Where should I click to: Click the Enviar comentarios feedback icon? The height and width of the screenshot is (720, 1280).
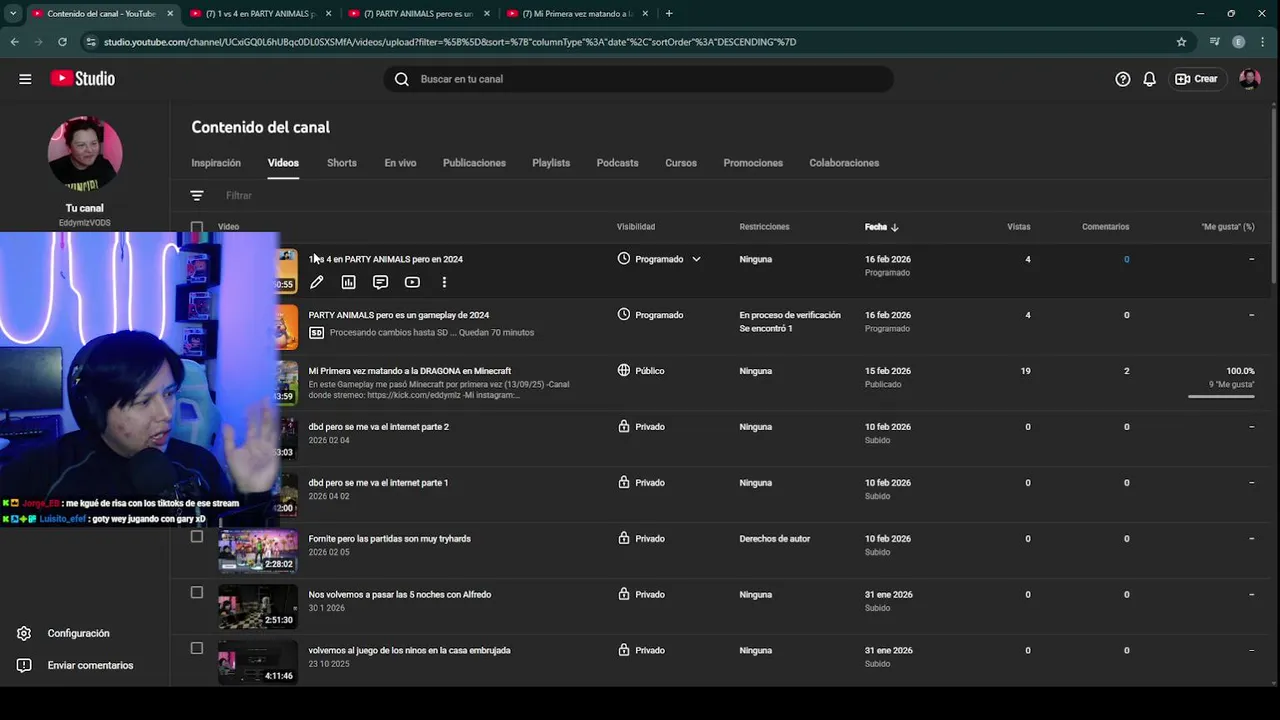click(24, 665)
